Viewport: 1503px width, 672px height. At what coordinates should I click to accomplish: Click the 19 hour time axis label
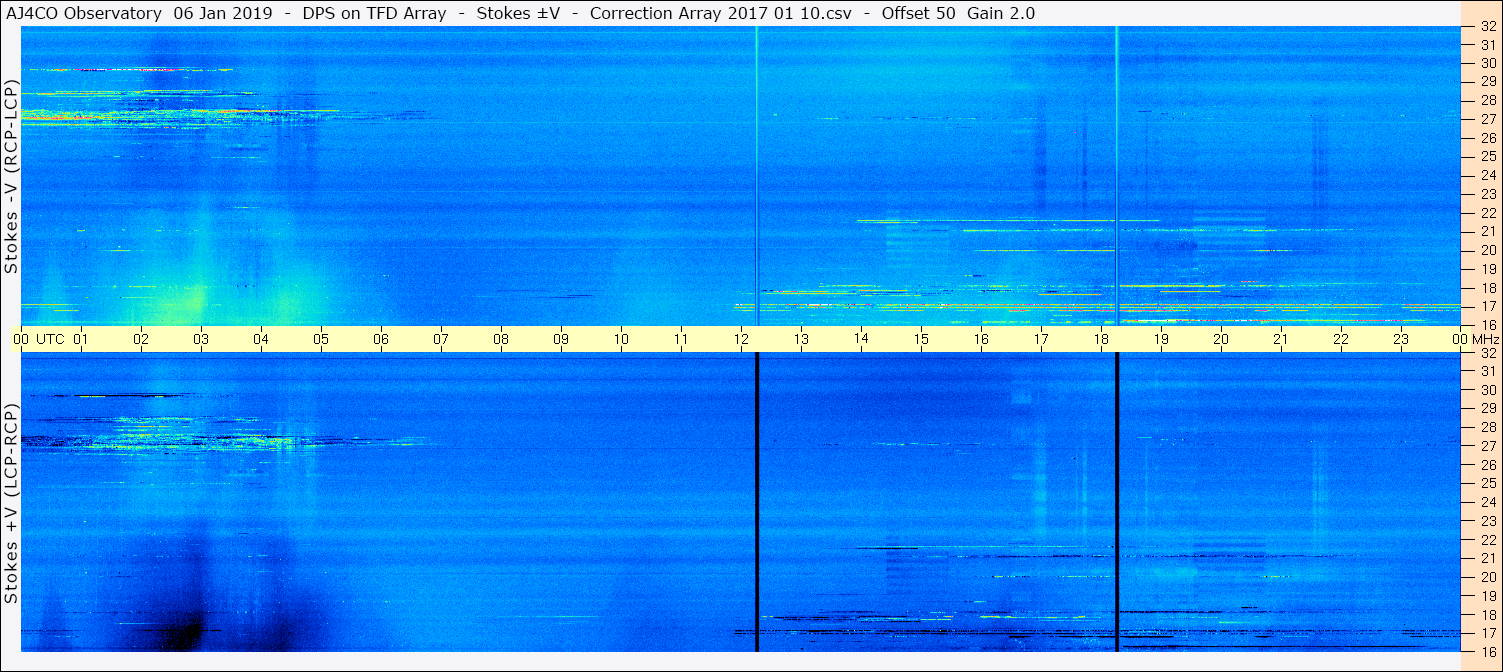(1161, 339)
